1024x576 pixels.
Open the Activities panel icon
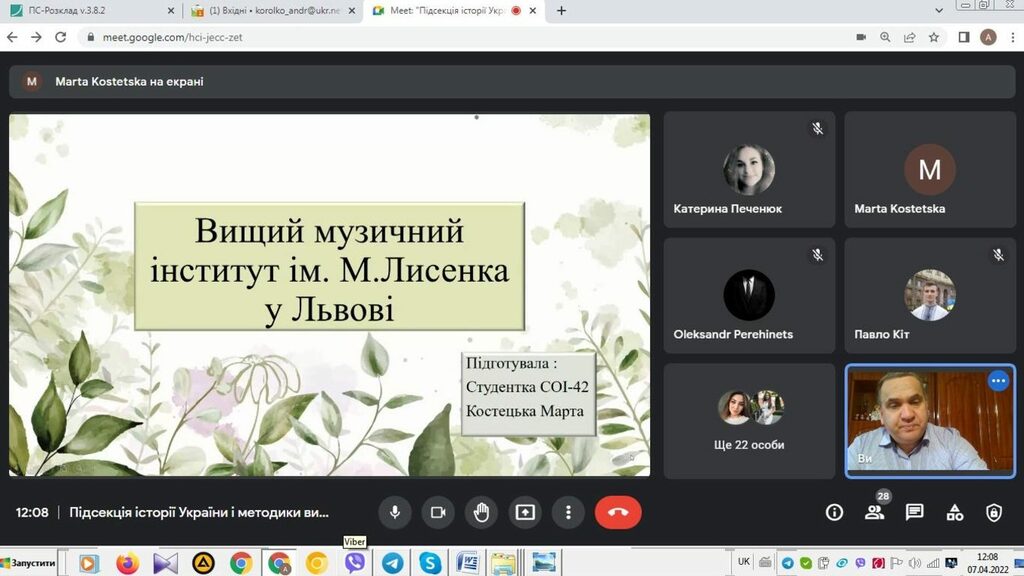tap(955, 512)
